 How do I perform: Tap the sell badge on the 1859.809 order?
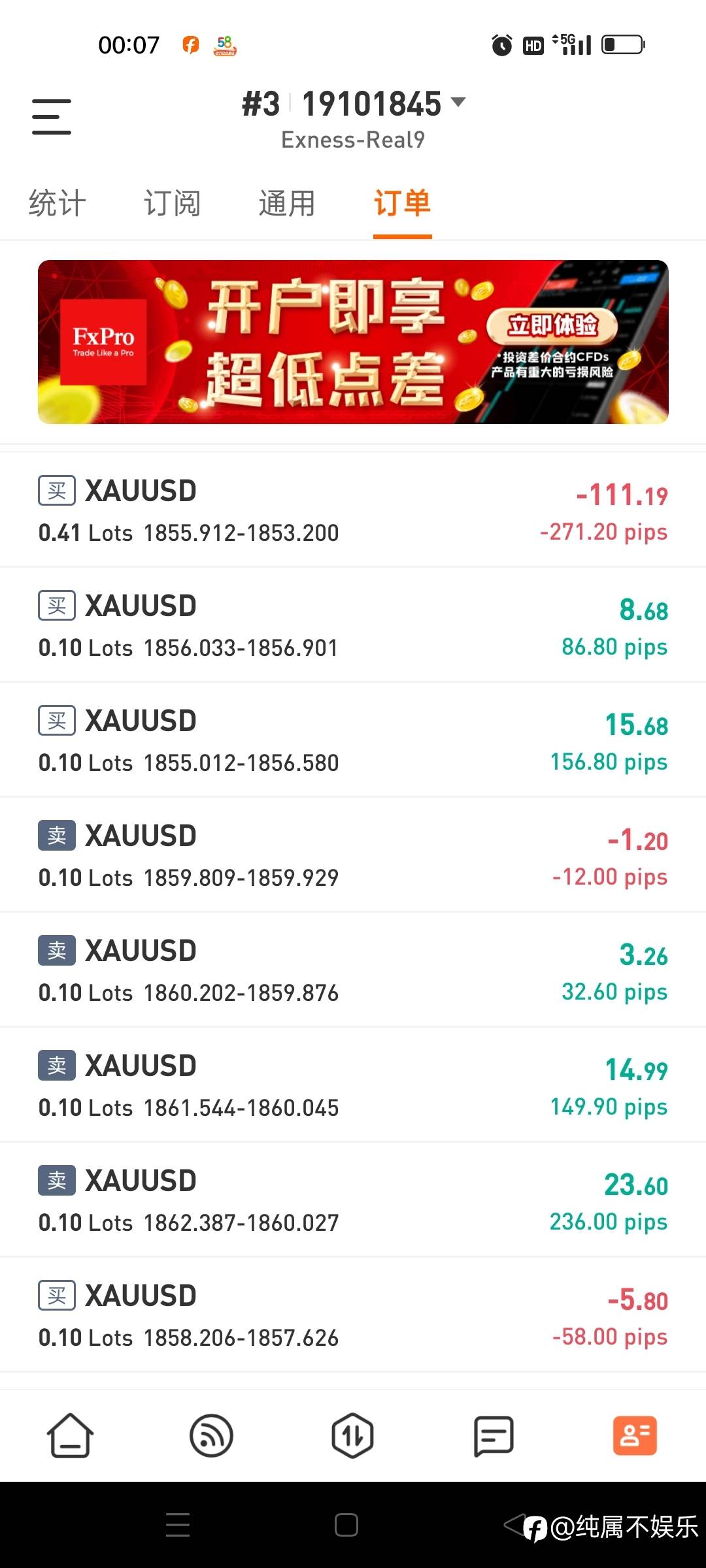point(57,836)
